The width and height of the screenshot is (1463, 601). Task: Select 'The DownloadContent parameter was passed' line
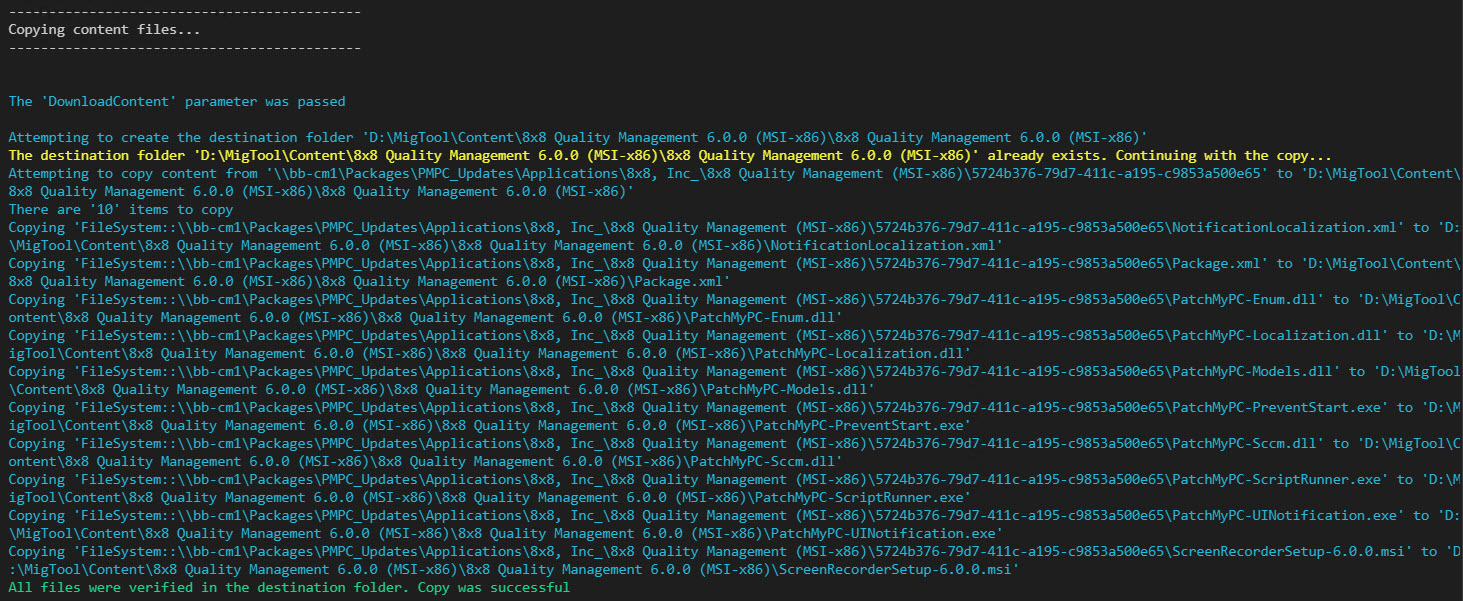[x=177, y=102]
